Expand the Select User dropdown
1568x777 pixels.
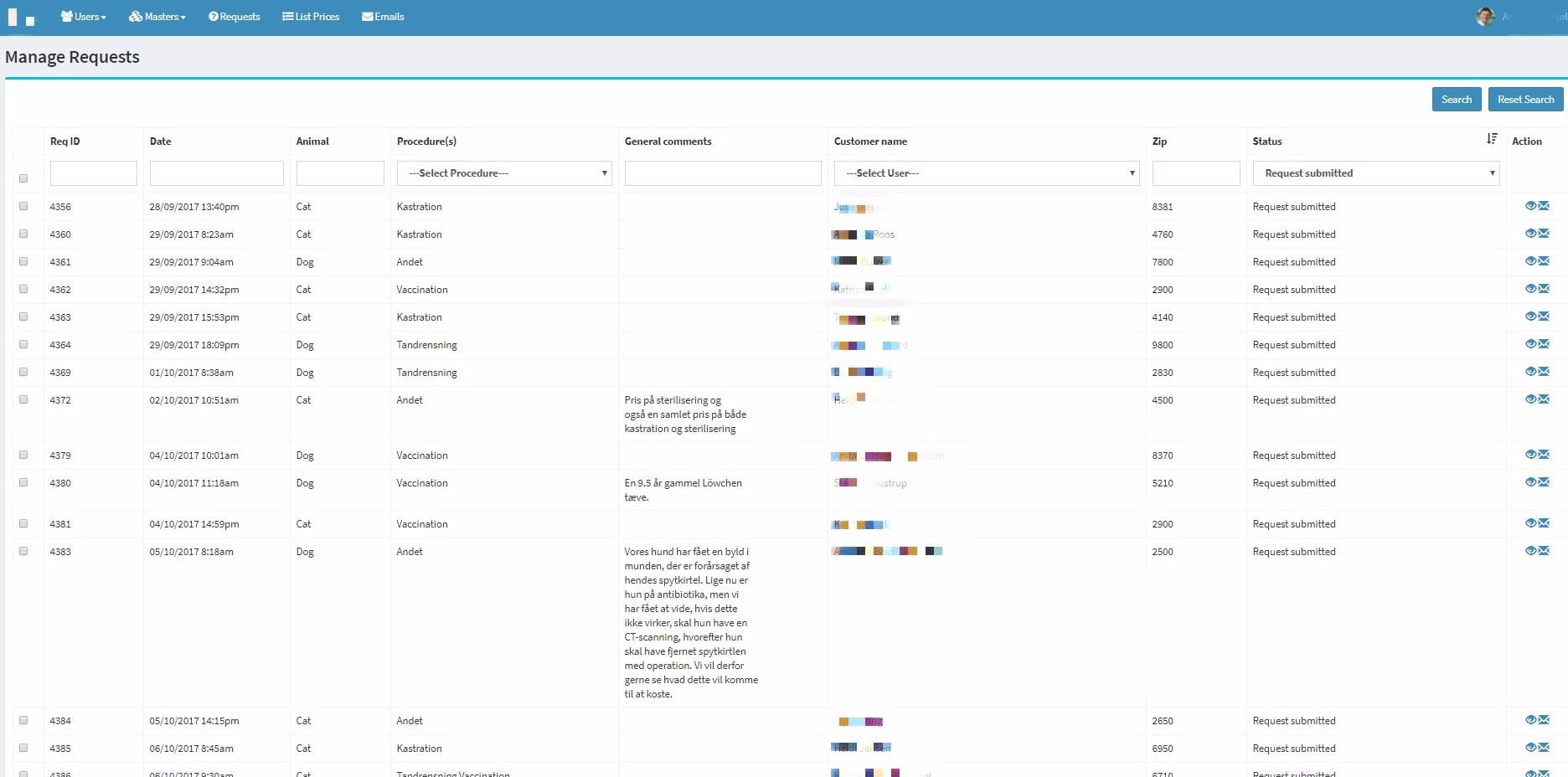click(x=986, y=173)
